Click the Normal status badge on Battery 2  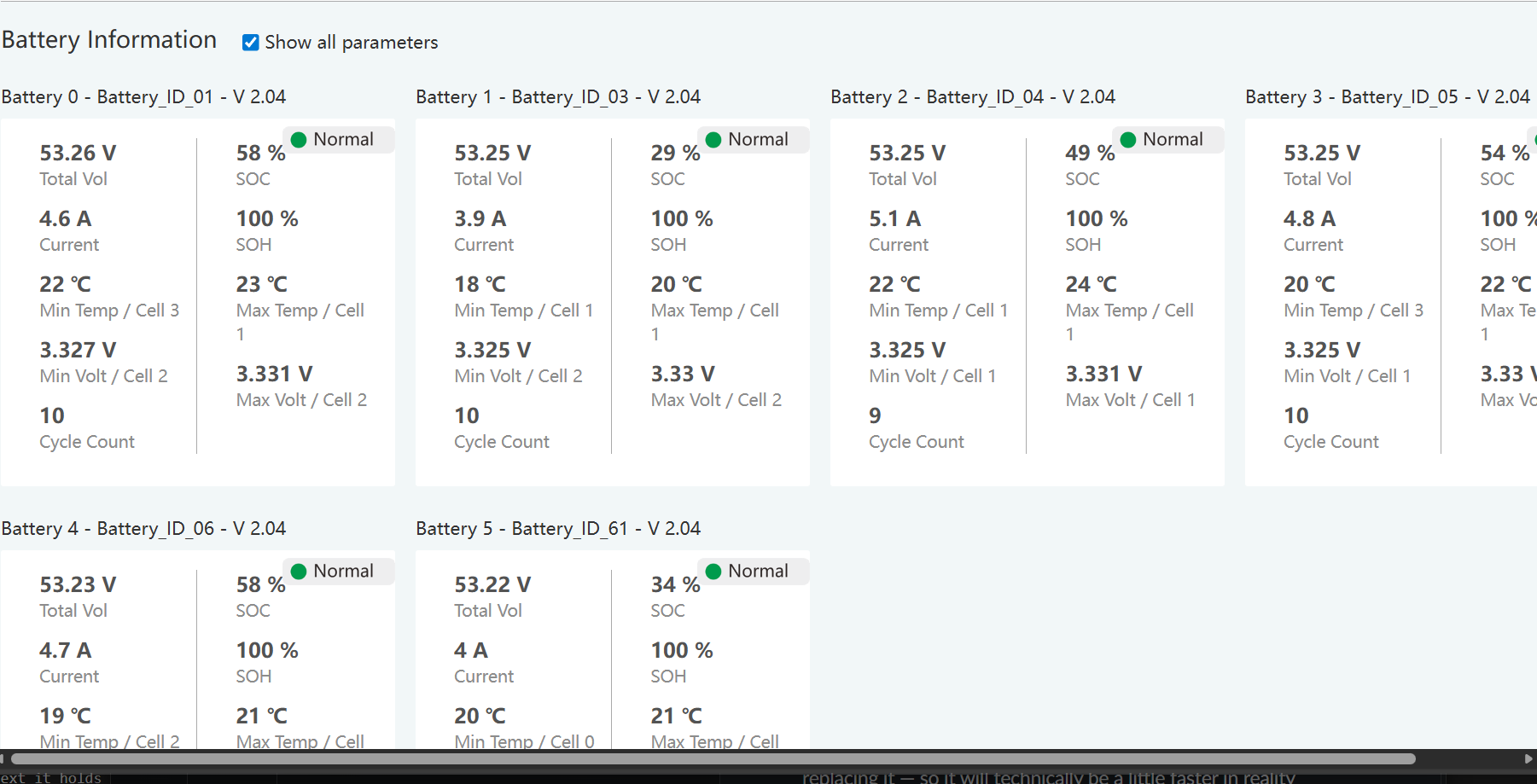(x=1172, y=140)
